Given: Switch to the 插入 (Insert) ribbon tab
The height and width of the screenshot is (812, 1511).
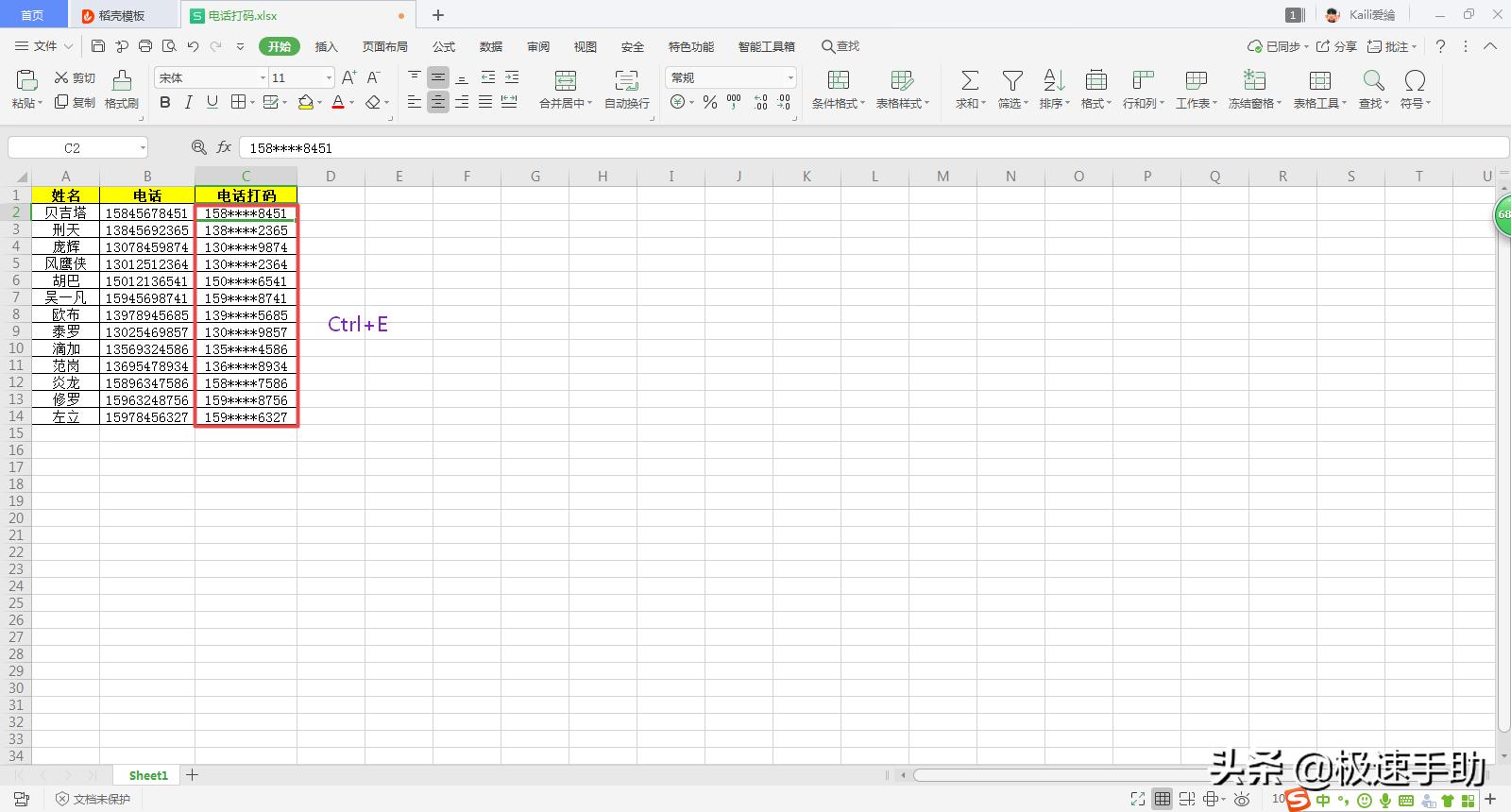Looking at the screenshot, I should (x=326, y=46).
